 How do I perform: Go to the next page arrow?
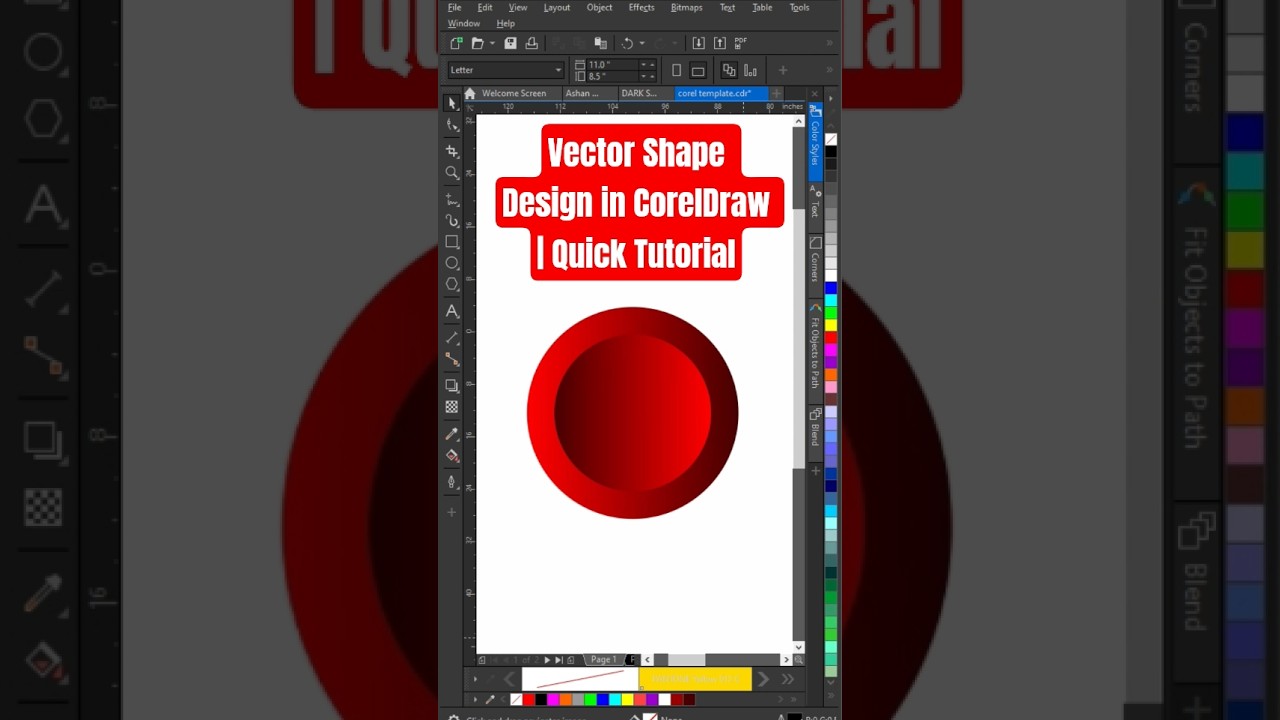point(547,660)
